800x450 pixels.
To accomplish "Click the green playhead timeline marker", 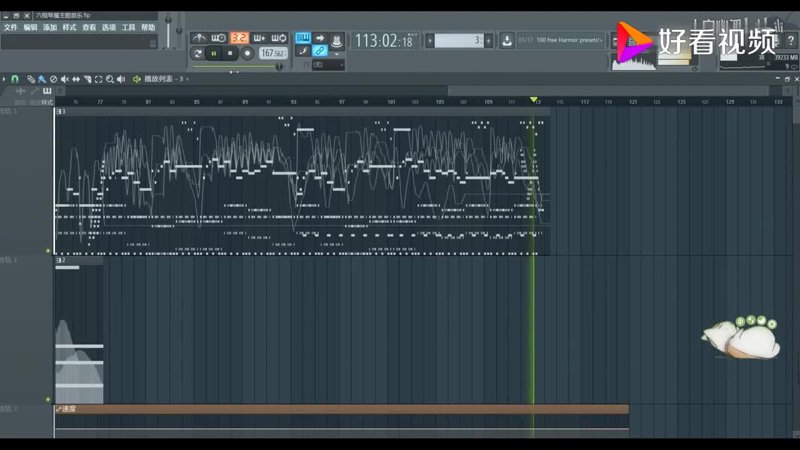I will pyautogui.click(x=534, y=99).
